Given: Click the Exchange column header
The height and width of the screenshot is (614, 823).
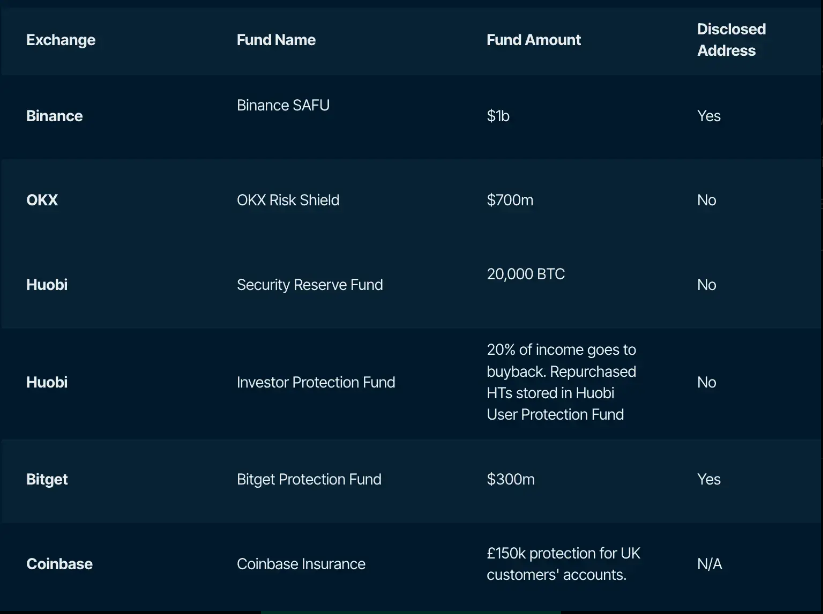Looking at the screenshot, I should tap(61, 40).
